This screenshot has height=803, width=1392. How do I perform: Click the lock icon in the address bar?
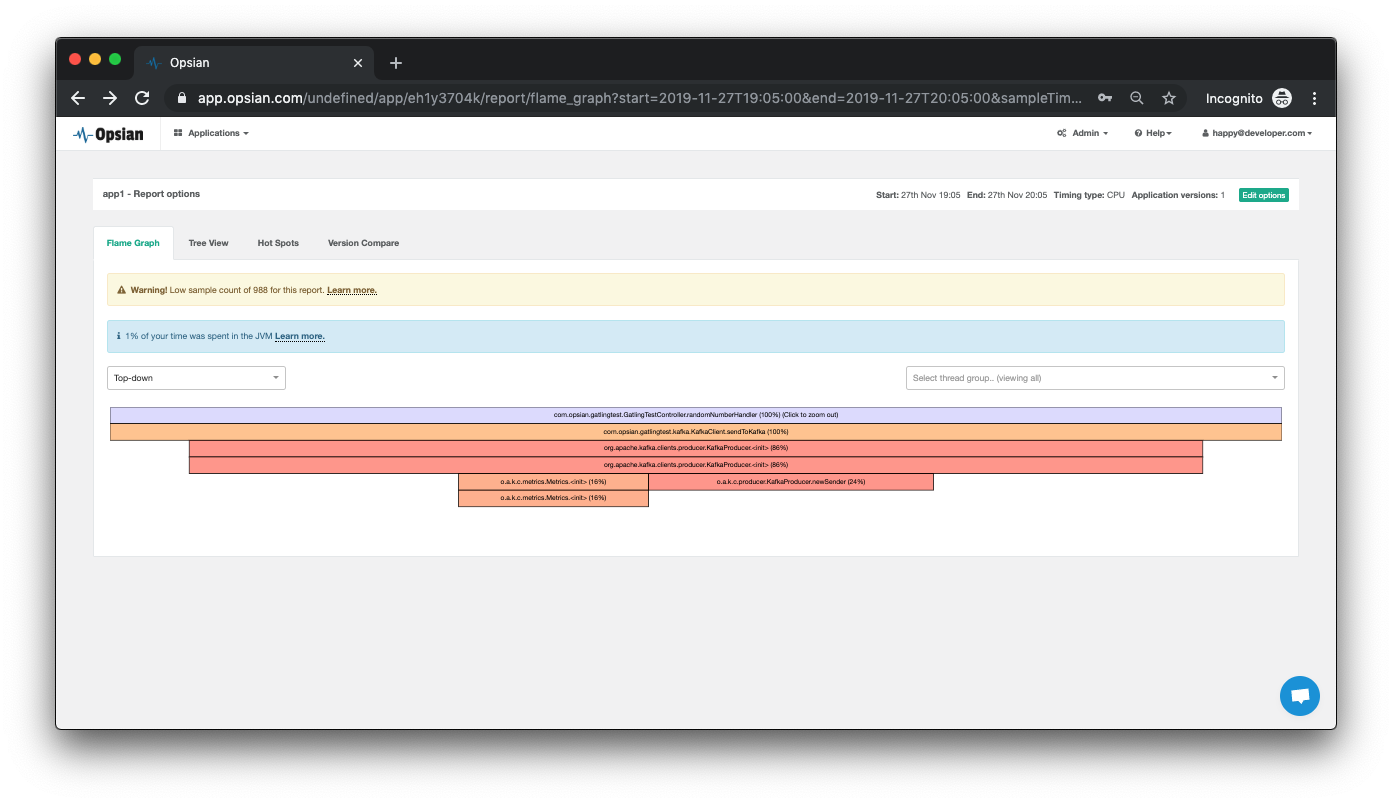click(x=182, y=98)
